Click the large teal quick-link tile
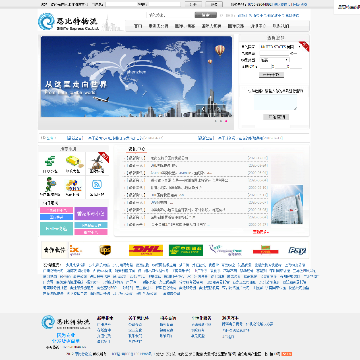This screenshot has width=360, height=360. (56, 229)
